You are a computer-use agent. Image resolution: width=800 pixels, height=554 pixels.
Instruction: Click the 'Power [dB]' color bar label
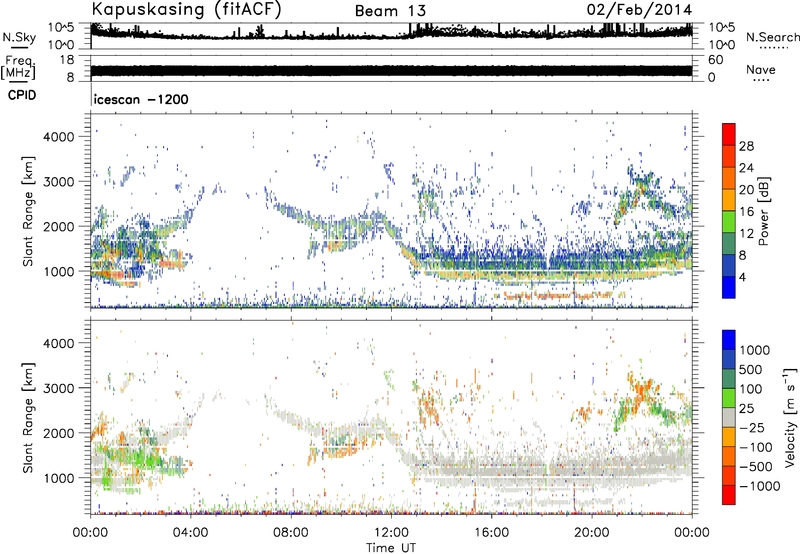click(x=763, y=211)
